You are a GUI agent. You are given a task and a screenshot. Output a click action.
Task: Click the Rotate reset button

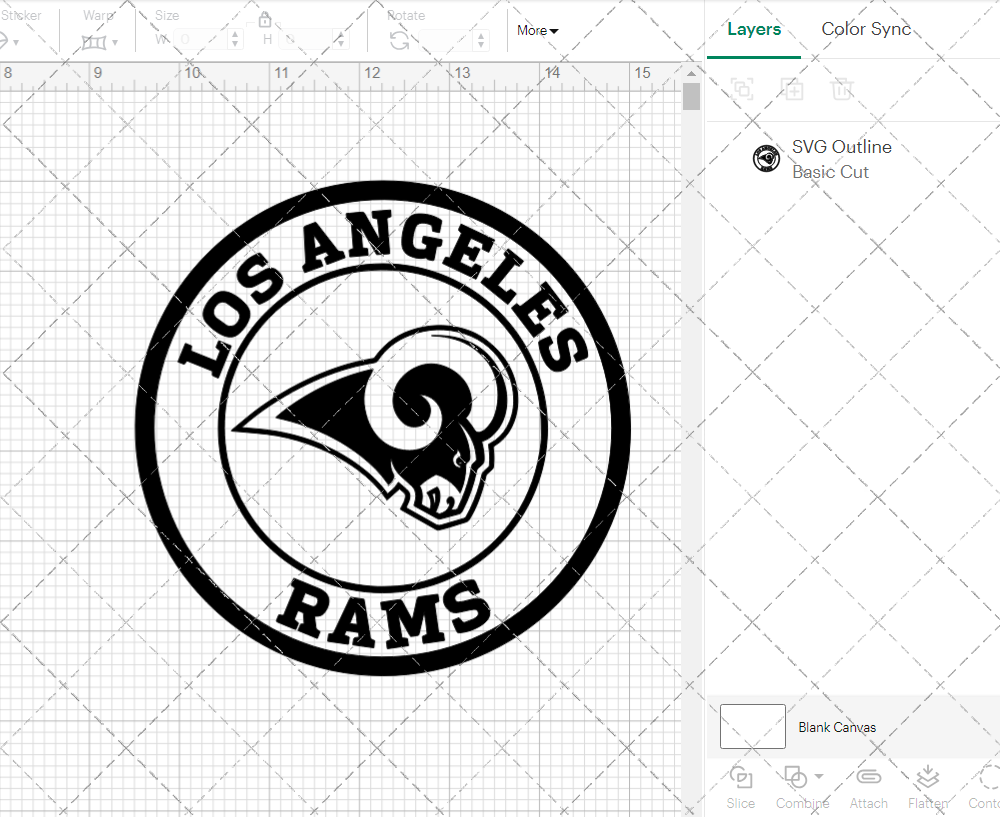coord(398,42)
